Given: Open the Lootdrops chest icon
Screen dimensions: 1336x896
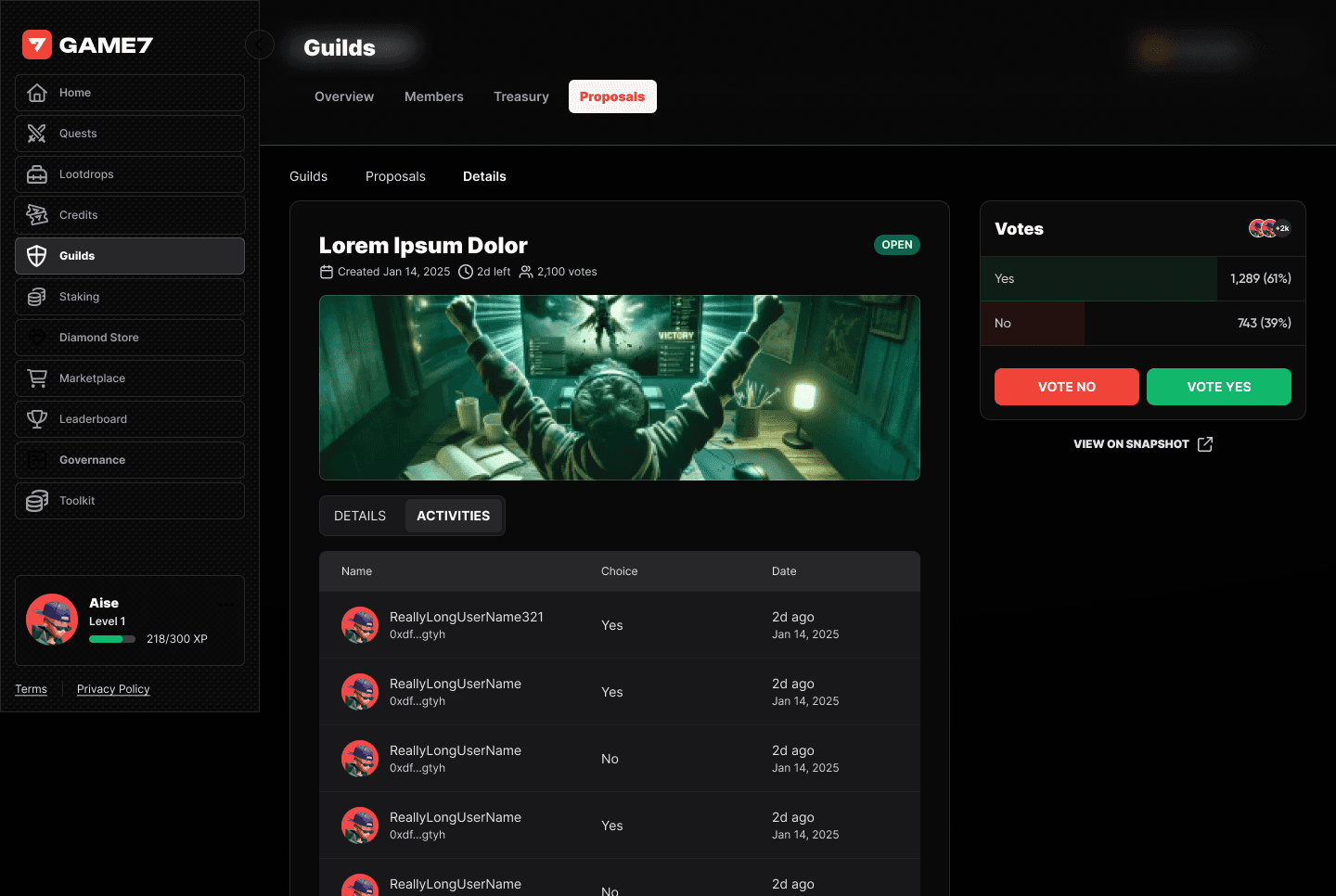Looking at the screenshot, I should (37, 174).
